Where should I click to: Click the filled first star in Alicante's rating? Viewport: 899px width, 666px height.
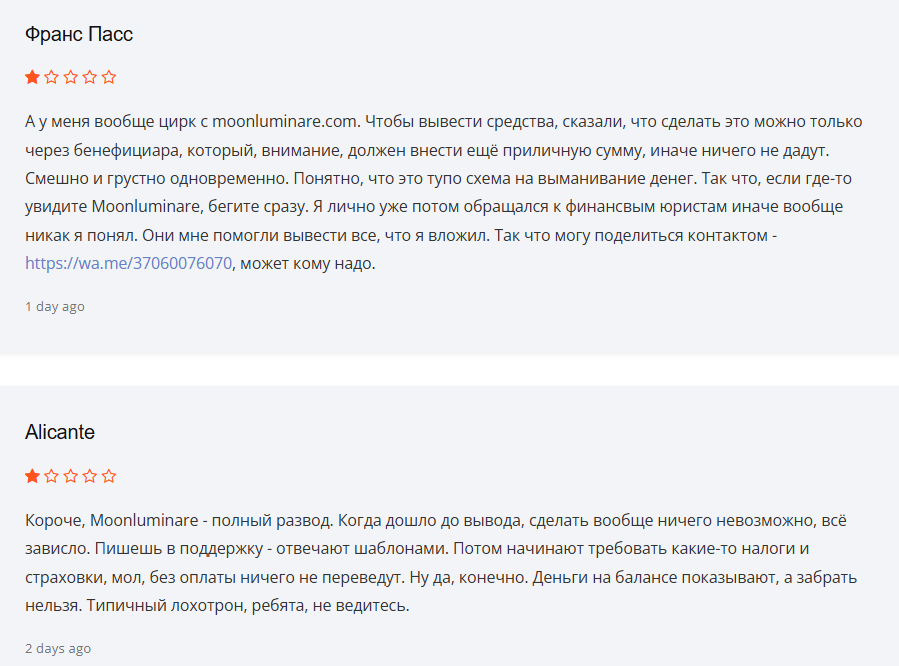pyautogui.click(x=32, y=476)
